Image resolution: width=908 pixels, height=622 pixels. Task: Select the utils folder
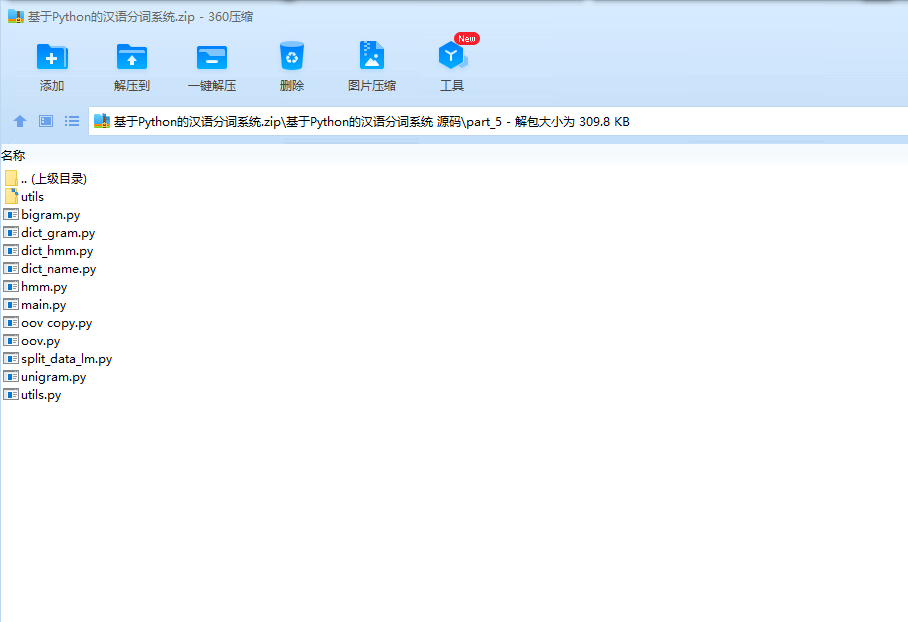pos(24,196)
